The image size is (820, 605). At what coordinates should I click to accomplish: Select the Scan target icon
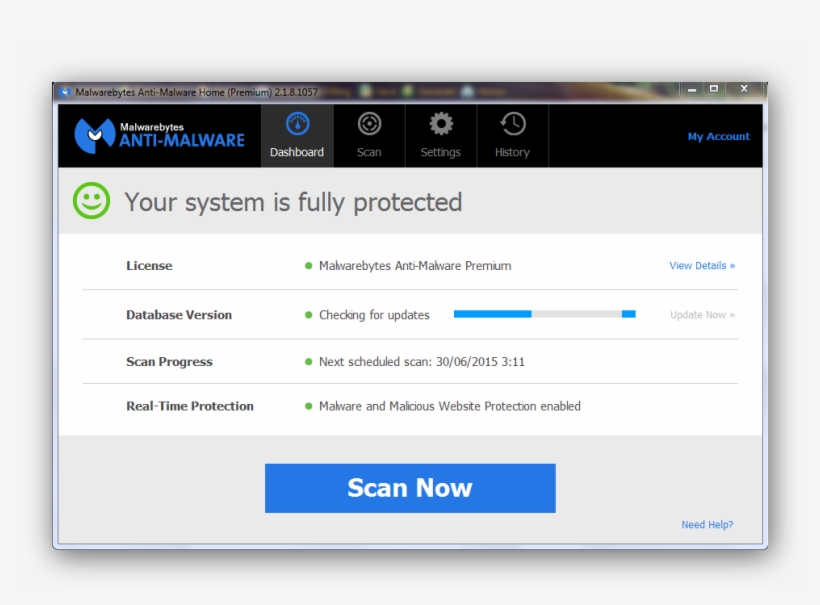369,122
